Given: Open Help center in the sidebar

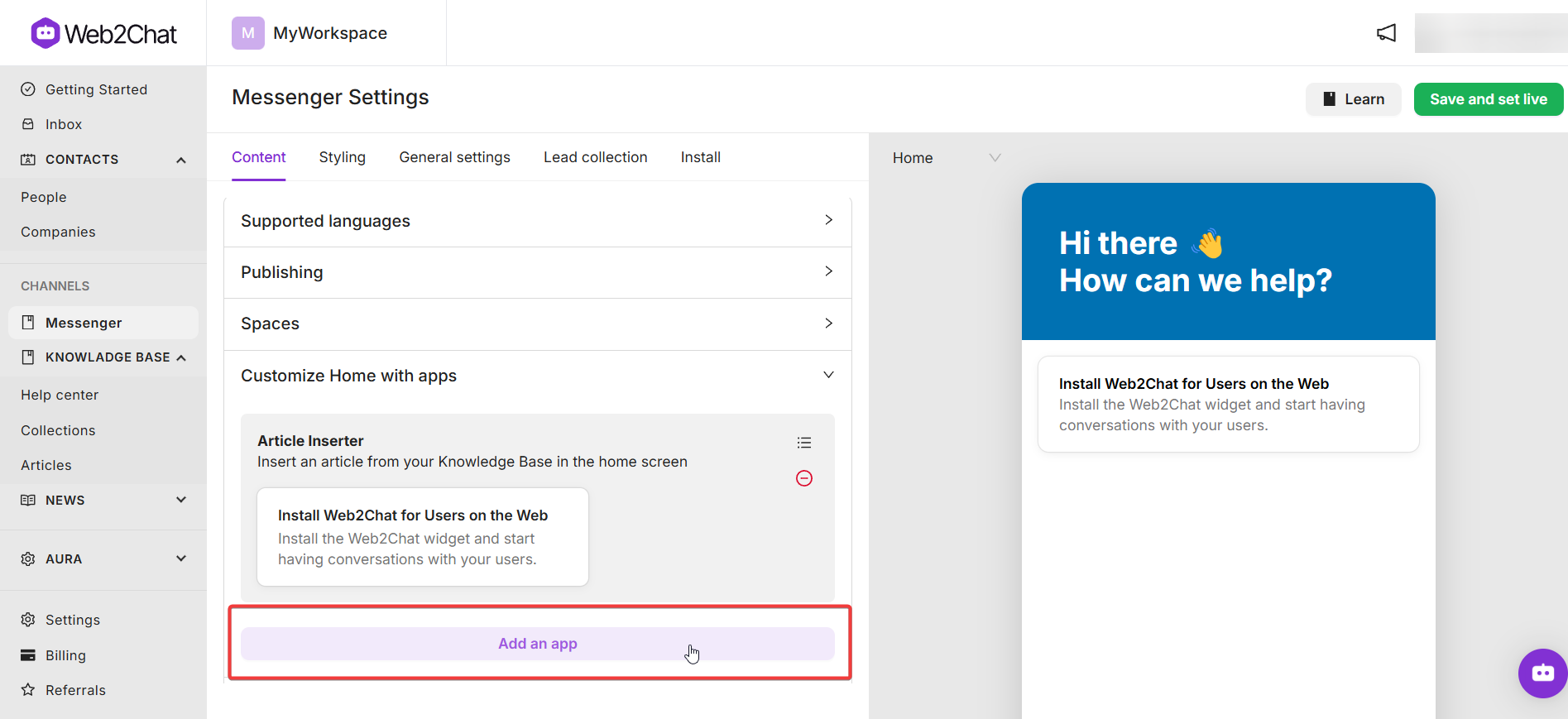Looking at the screenshot, I should point(60,395).
